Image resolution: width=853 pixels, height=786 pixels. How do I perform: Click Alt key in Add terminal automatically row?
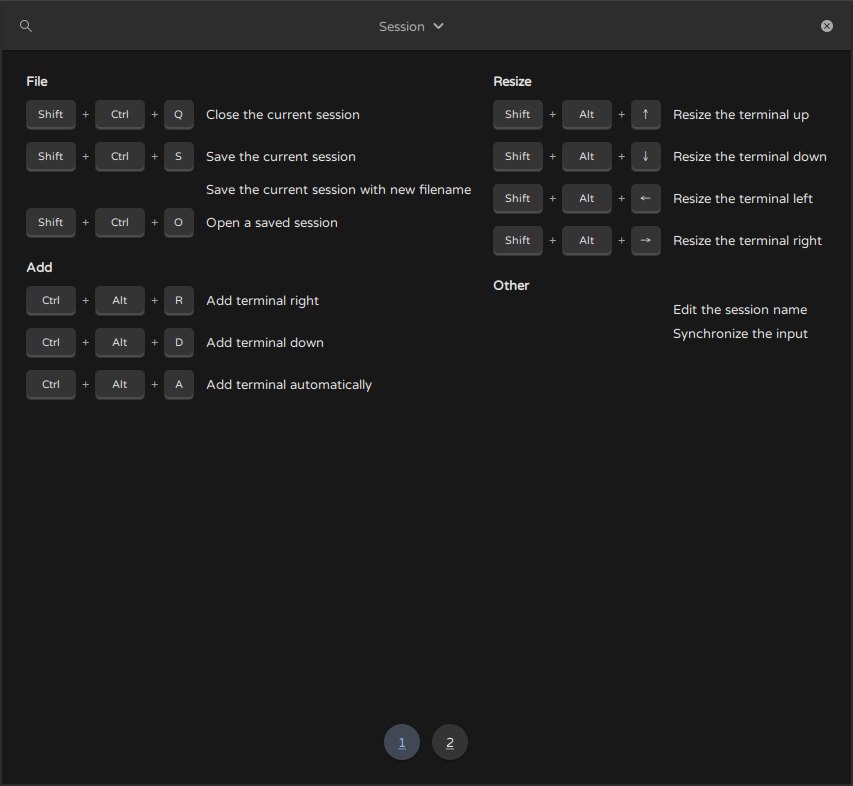120,384
